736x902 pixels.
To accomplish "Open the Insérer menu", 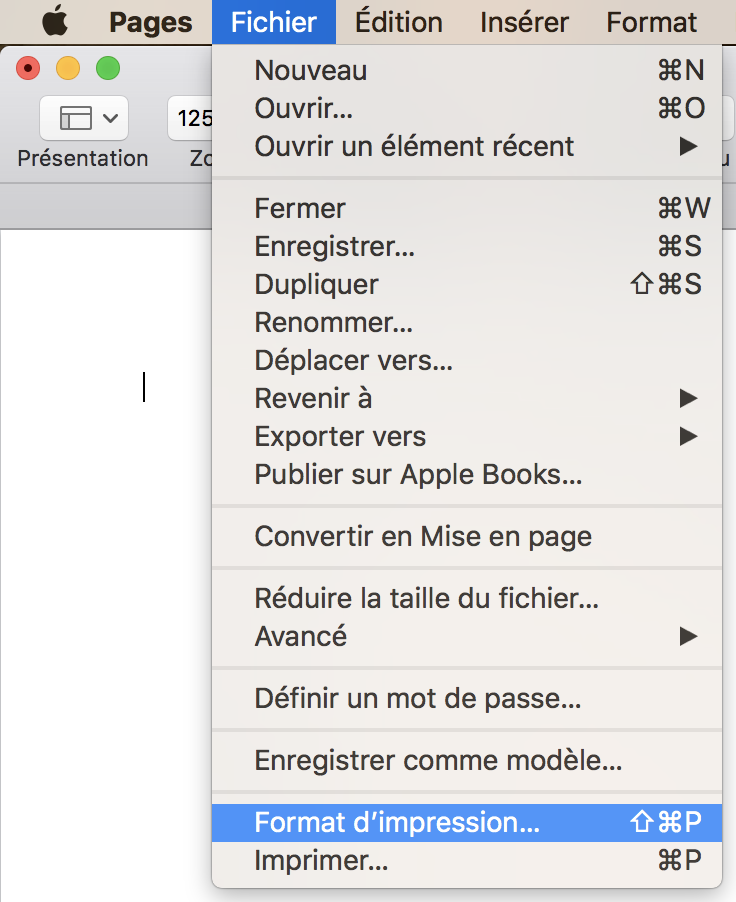I will coord(524,22).
